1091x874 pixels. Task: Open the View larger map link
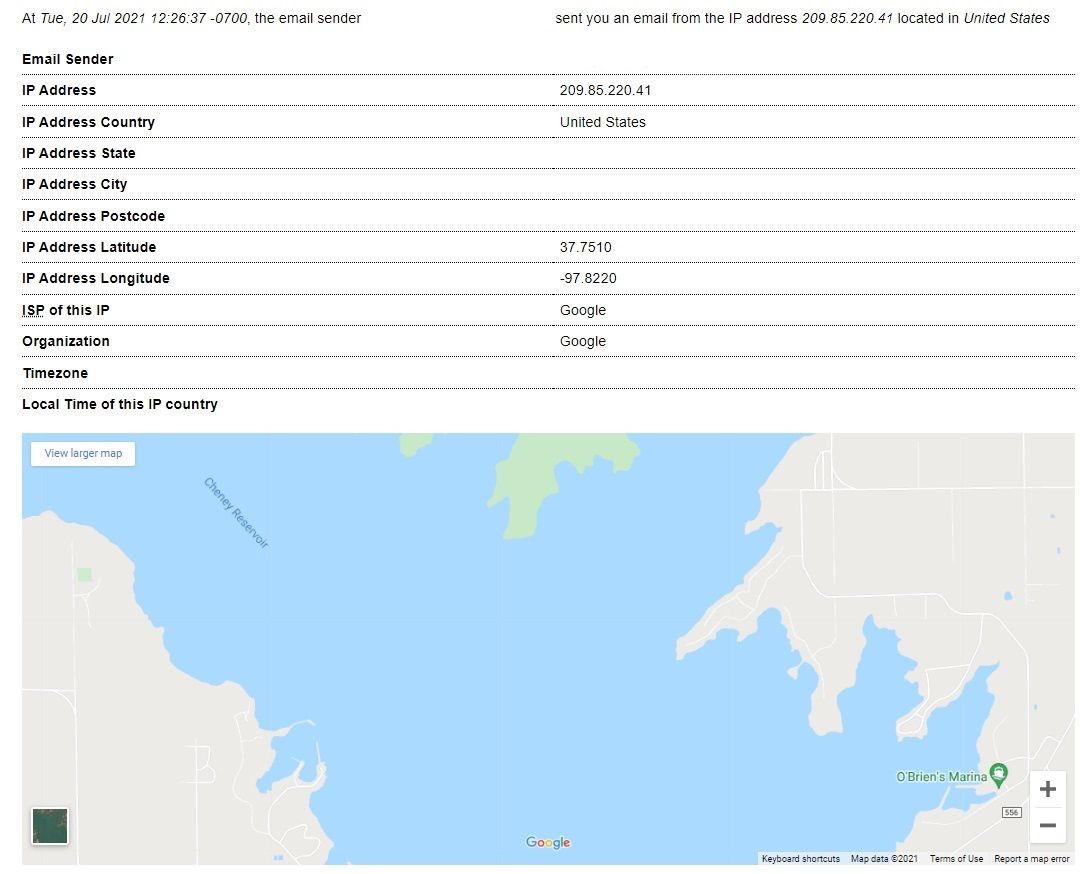click(83, 454)
